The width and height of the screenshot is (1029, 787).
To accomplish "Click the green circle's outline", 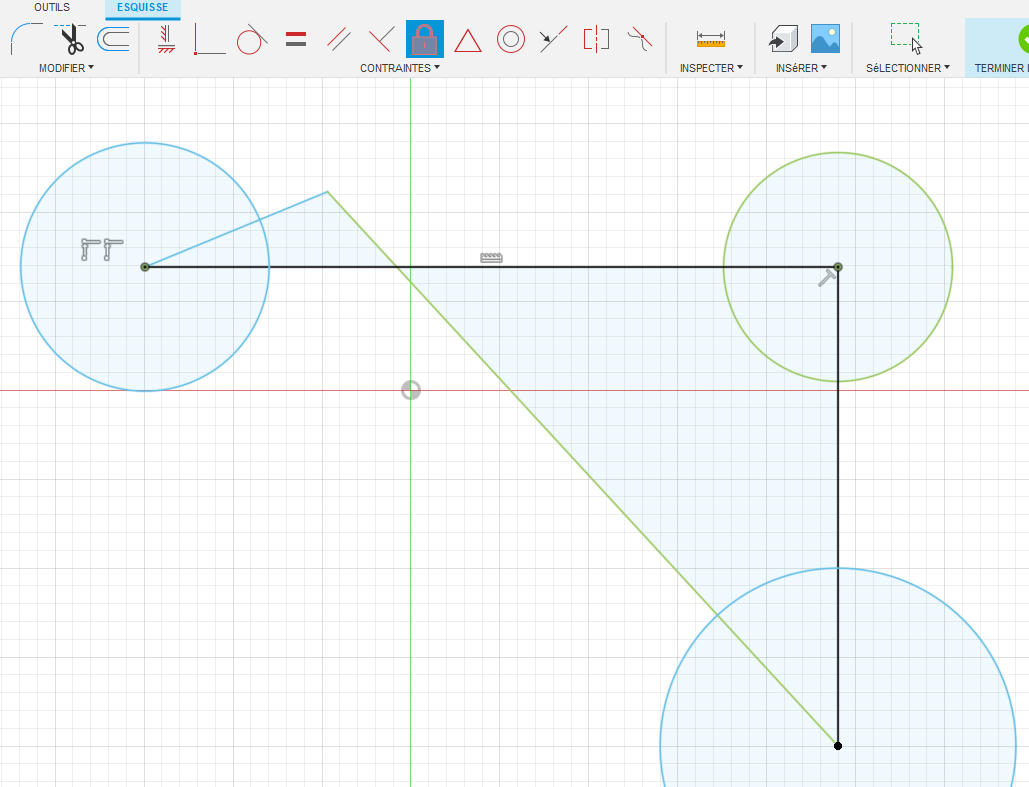I will [x=838, y=153].
